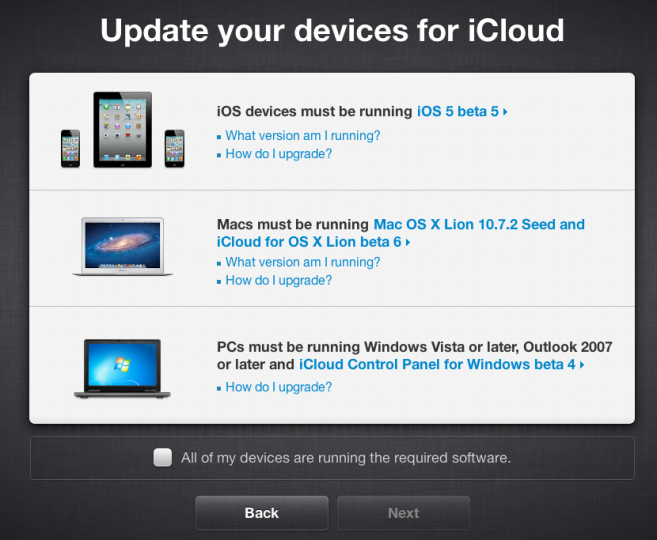
Task: Open 'What version am I running?' under iOS
Action: 303,136
